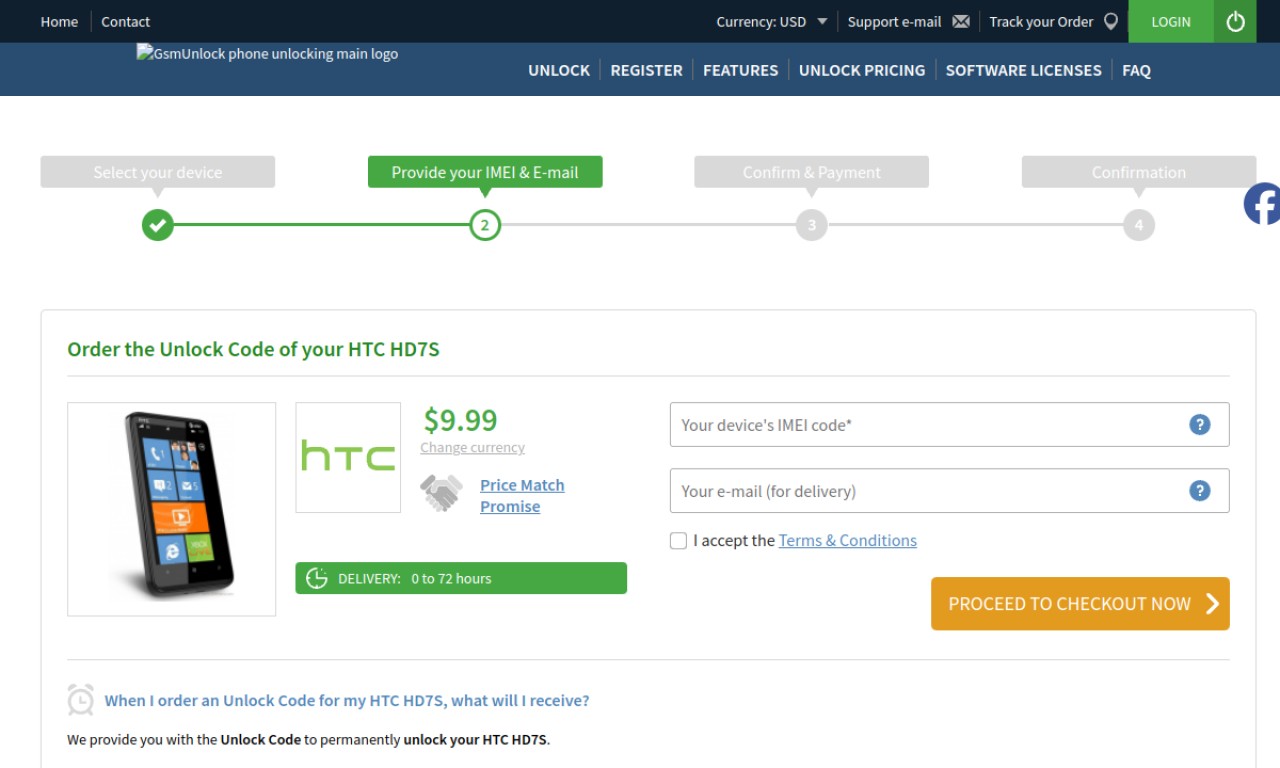
Task: Click the Confirm & Payment step label
Action: click(x=812, y=172)
